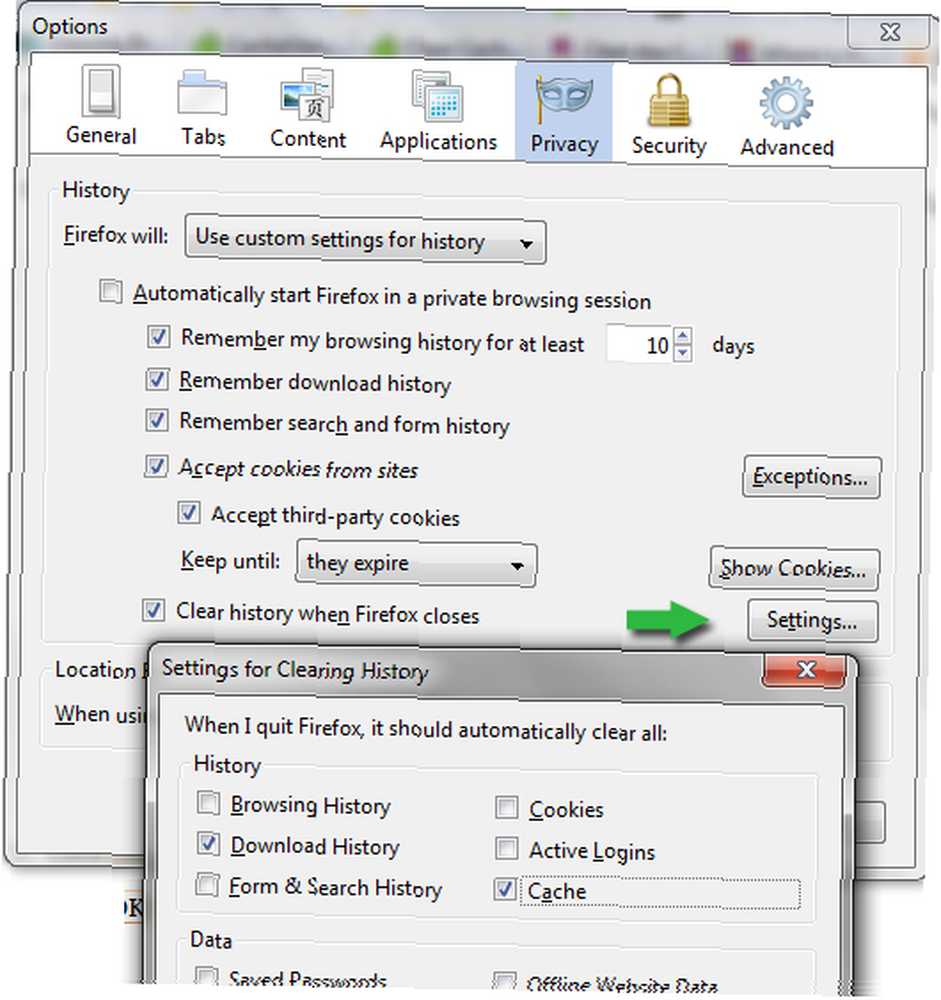Click the Show Cookies button

click(x=794, y=568)
